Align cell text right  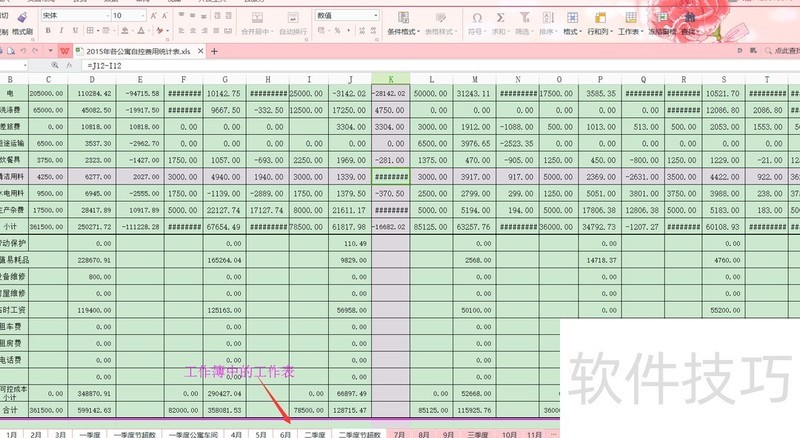coord(204,31)
